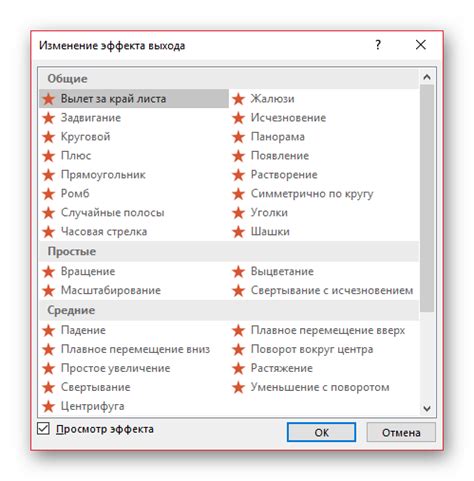This screenshot has height=481, width=474.
Task: Select the Исчезновение effect entry
Action: click(324, 118)
